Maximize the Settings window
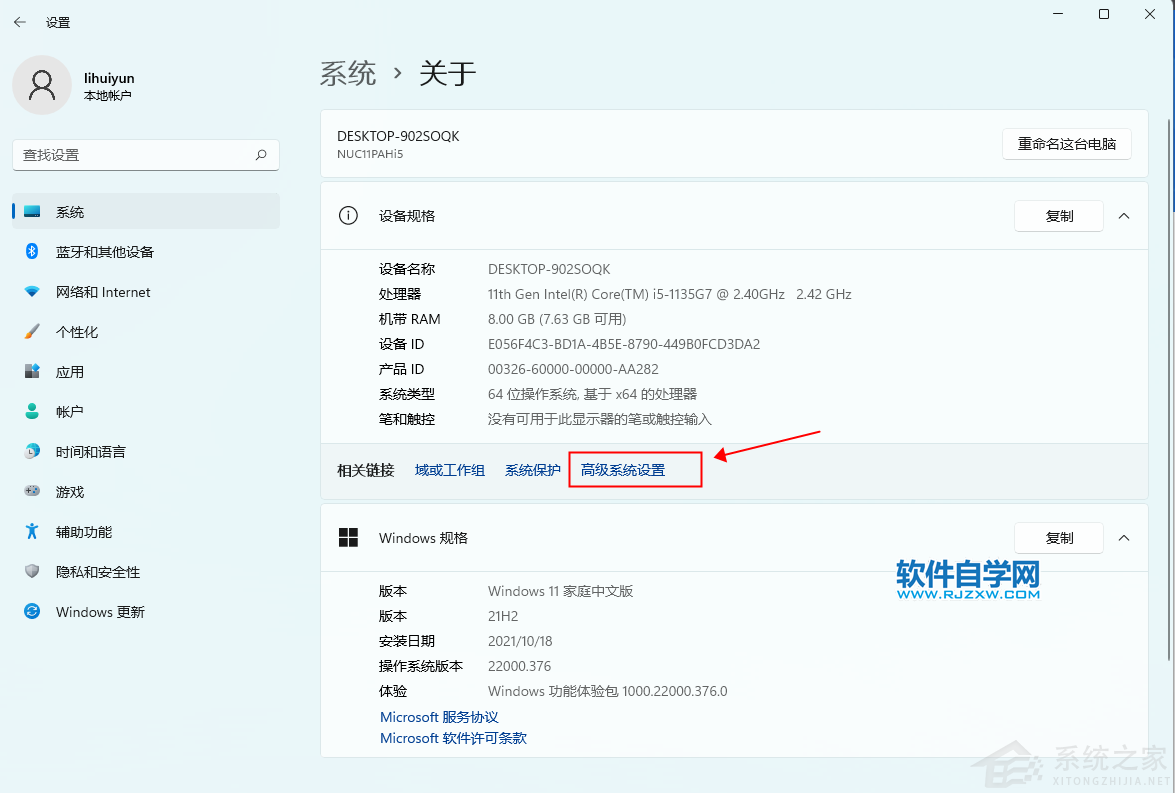Screen dimensions: 1175x793 (x=1104, y=14)
